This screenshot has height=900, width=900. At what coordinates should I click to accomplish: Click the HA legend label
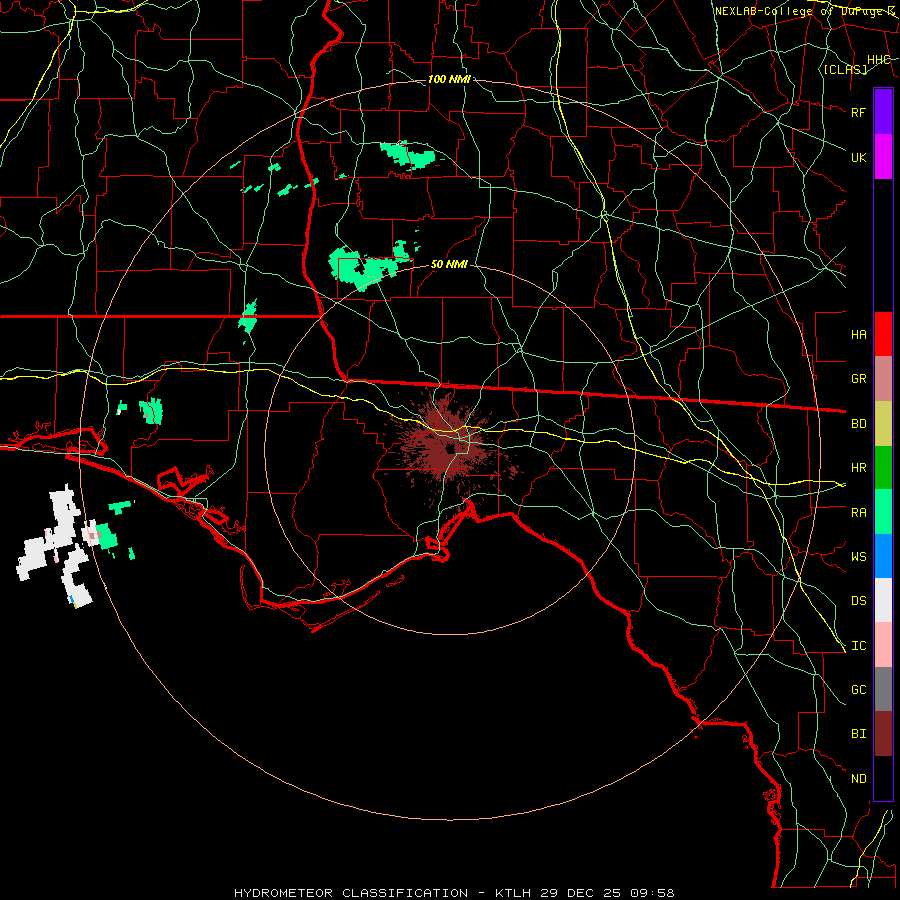point(859,334)
